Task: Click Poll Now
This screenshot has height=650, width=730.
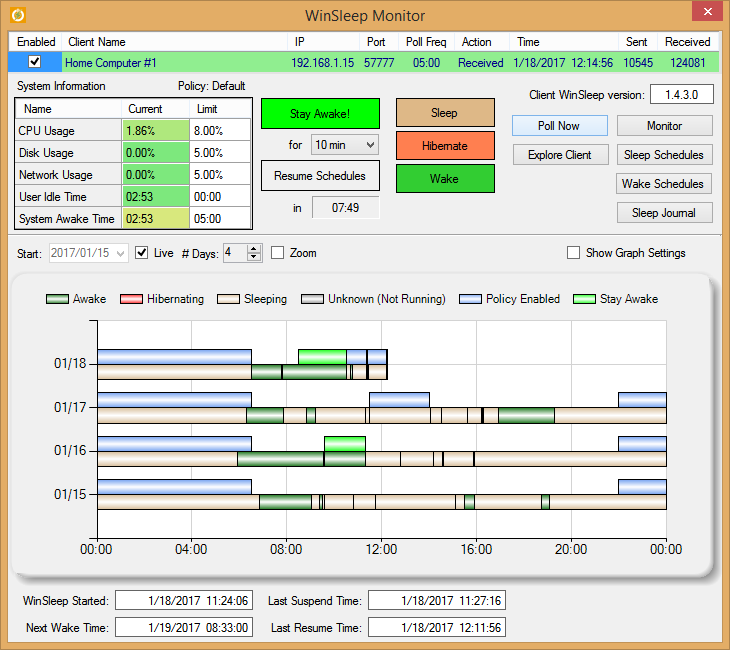Action: [x=560, y=126]
